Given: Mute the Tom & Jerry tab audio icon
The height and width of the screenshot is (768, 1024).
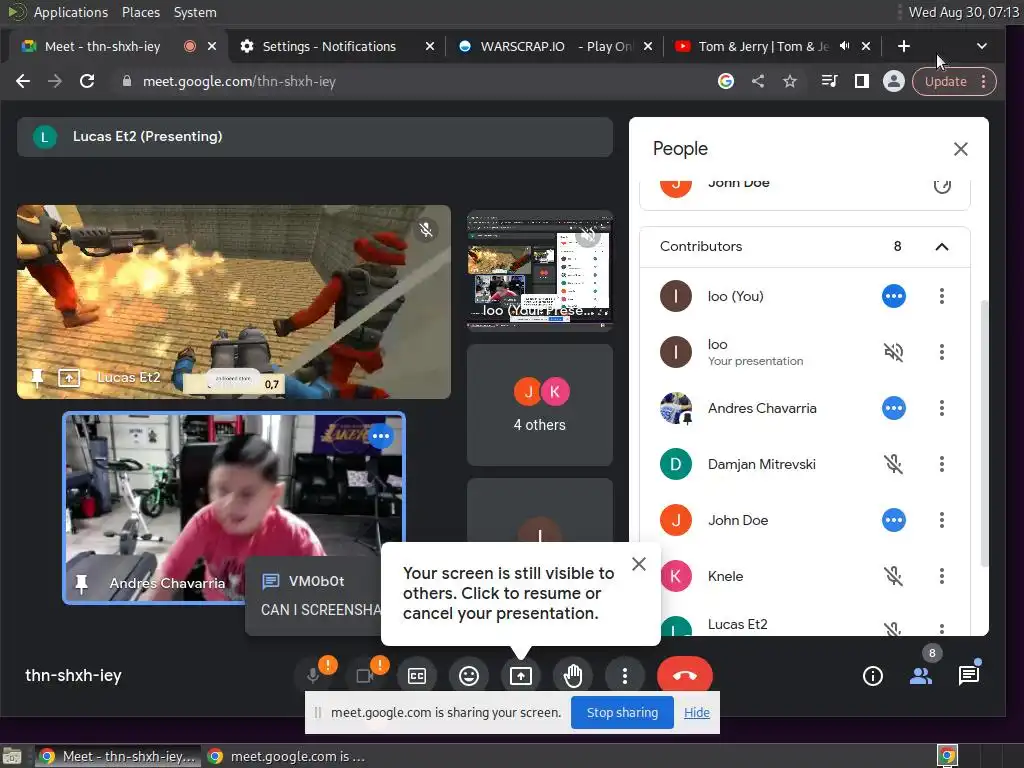Looking at the screenshot, I should click(844, 46).
